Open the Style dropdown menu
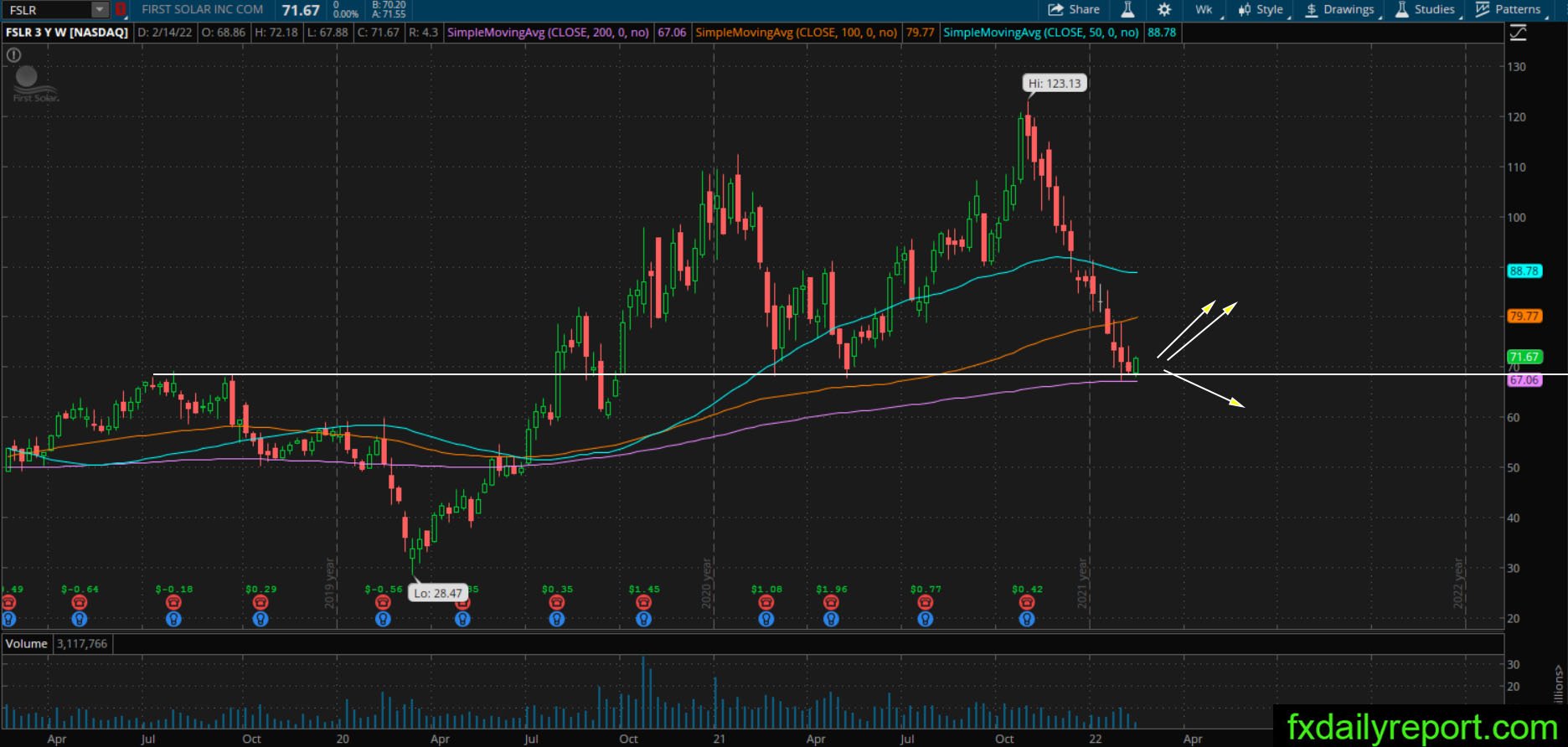The image size is (1568, 747). [x=1262, y=9]
